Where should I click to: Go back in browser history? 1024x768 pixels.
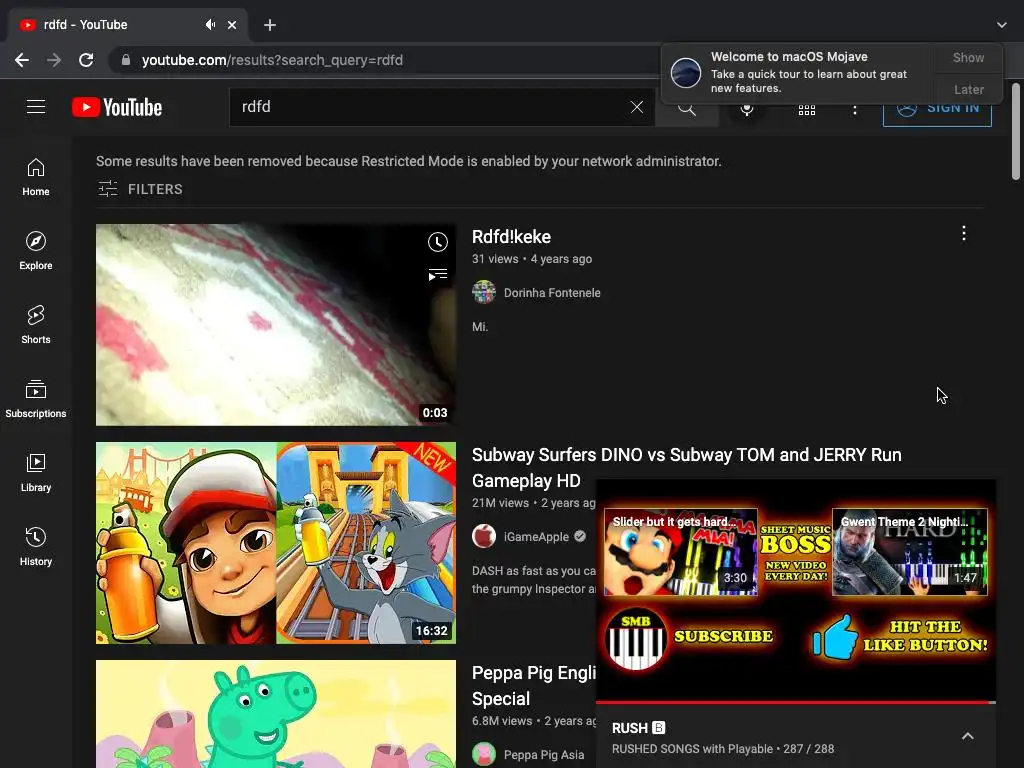pos(22,60)
